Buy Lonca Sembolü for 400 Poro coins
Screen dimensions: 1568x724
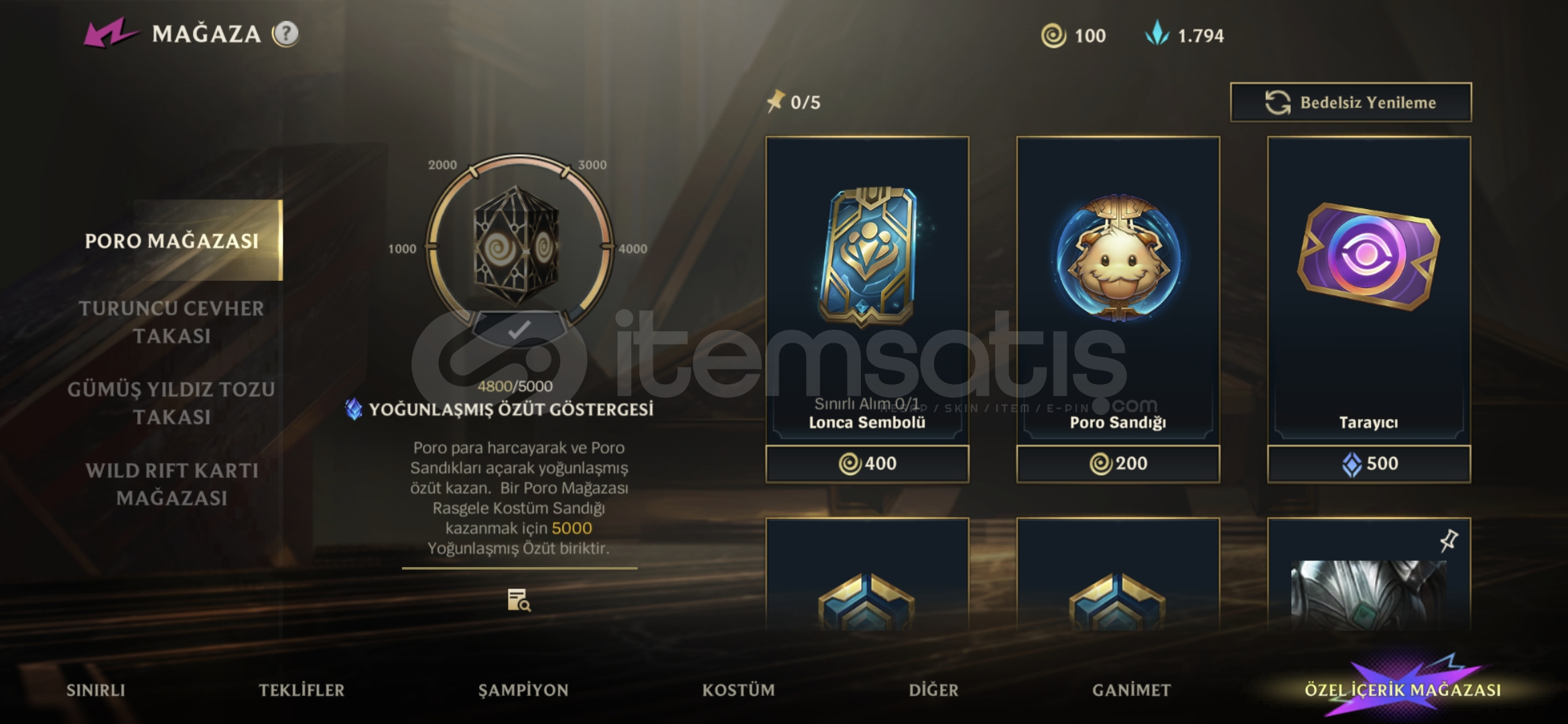(867, 463)
